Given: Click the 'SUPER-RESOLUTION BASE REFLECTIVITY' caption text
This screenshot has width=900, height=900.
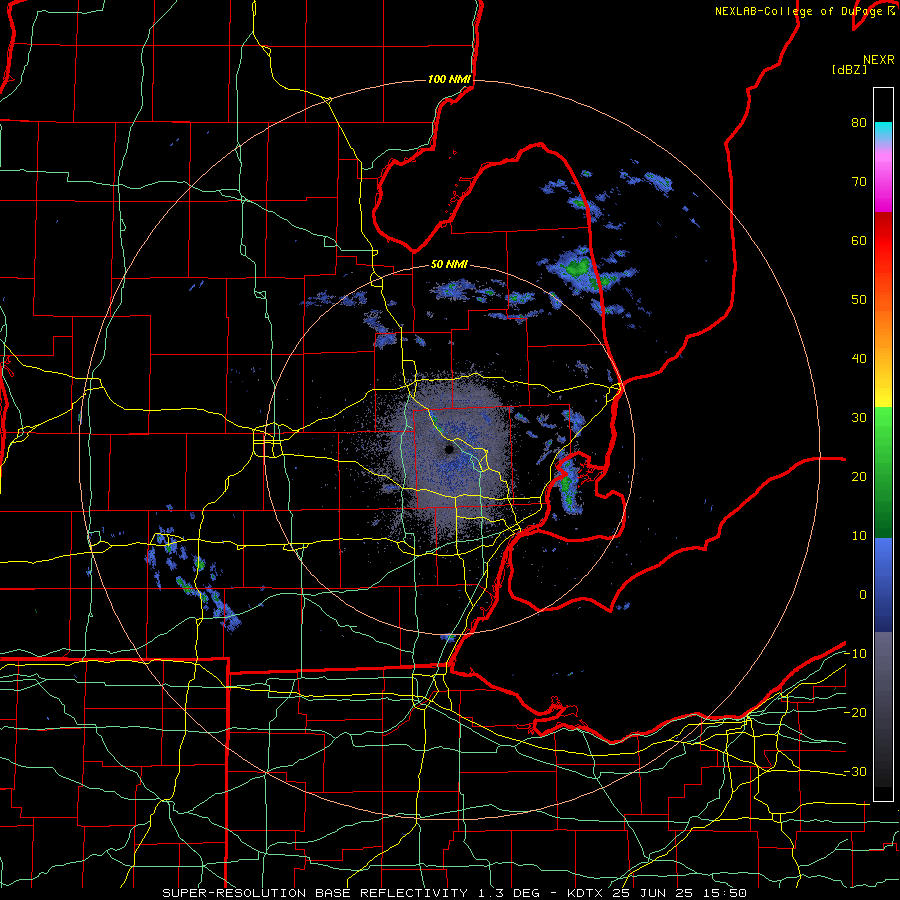Looking at the screenshot, I should pyautogui.click(x=313, y=893).
